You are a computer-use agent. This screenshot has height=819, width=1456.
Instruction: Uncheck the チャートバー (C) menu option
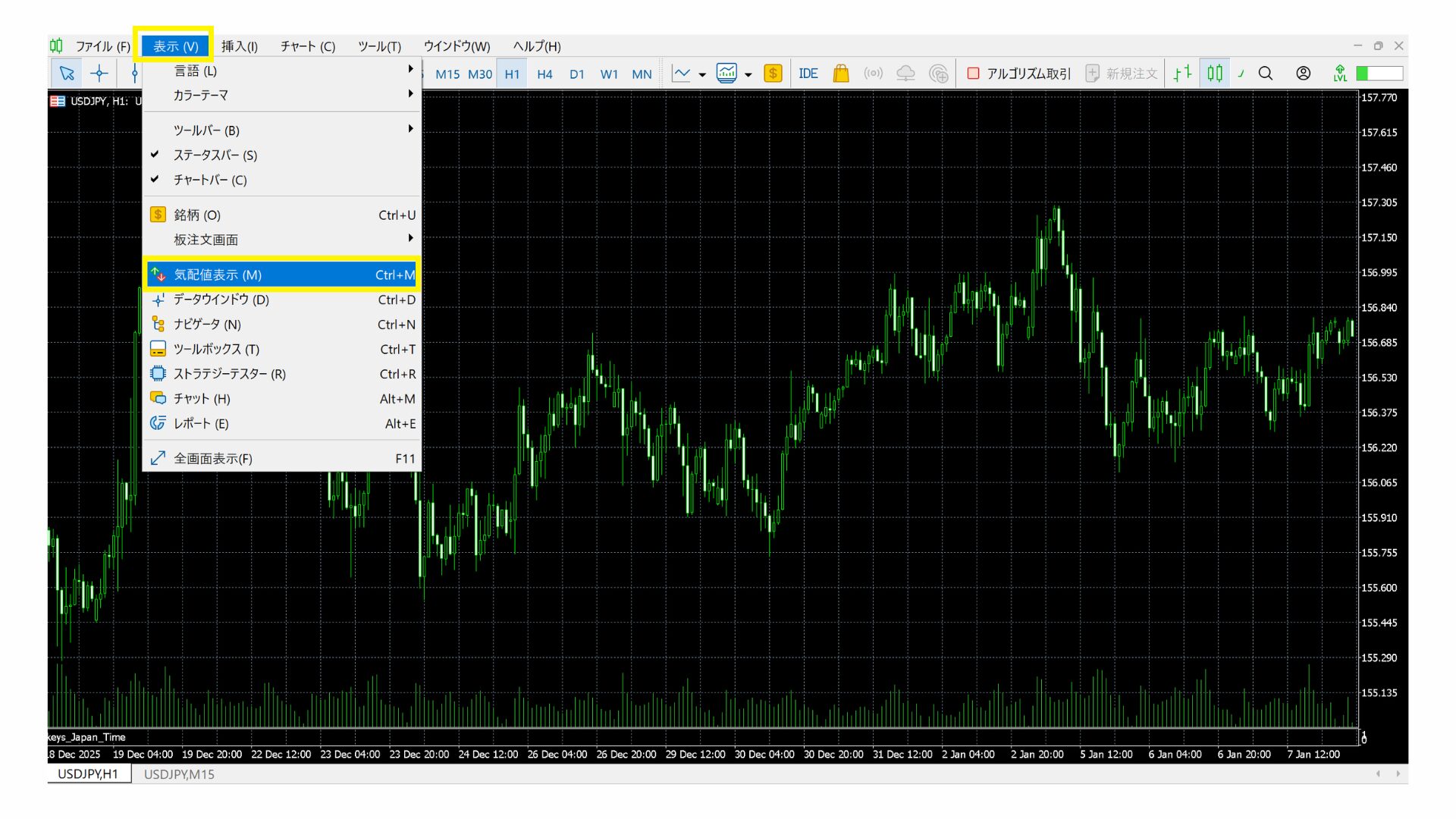coord(210,180)
